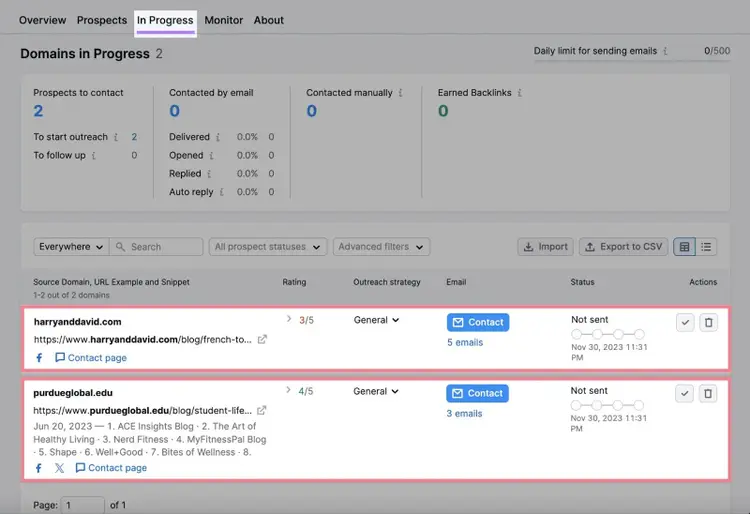Switch to table view layout icon
This screenshot has width=750, height=514.
(684, 247)
